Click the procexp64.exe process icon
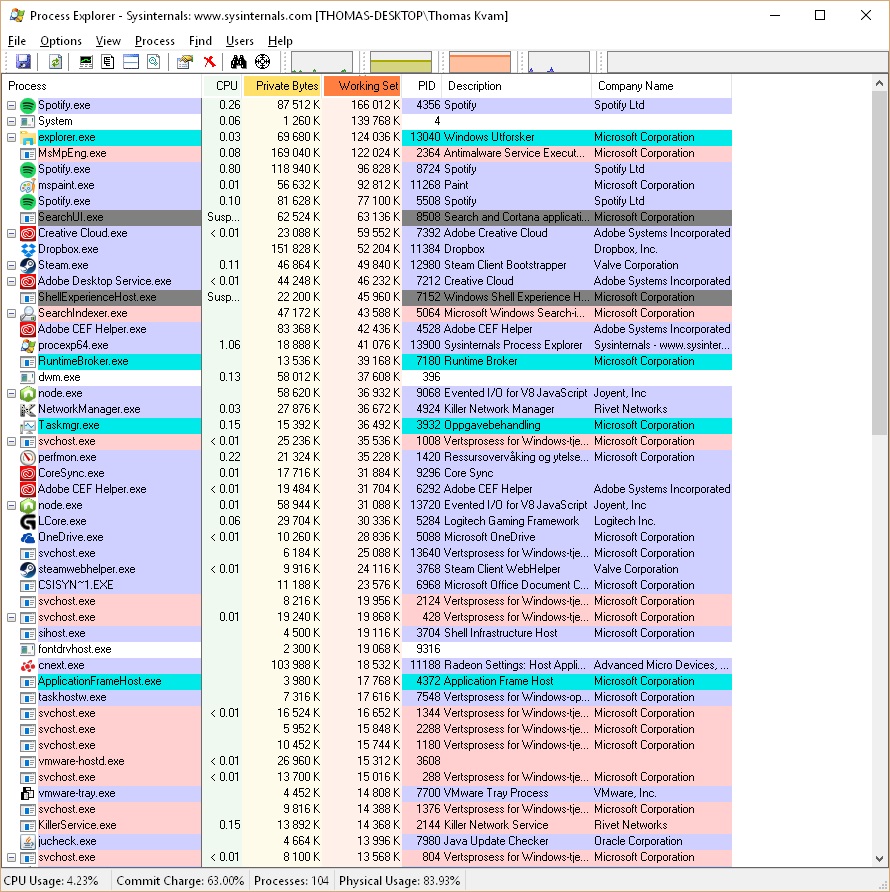The height and width of the screenshot is (892, 890). tap(27, 345)
